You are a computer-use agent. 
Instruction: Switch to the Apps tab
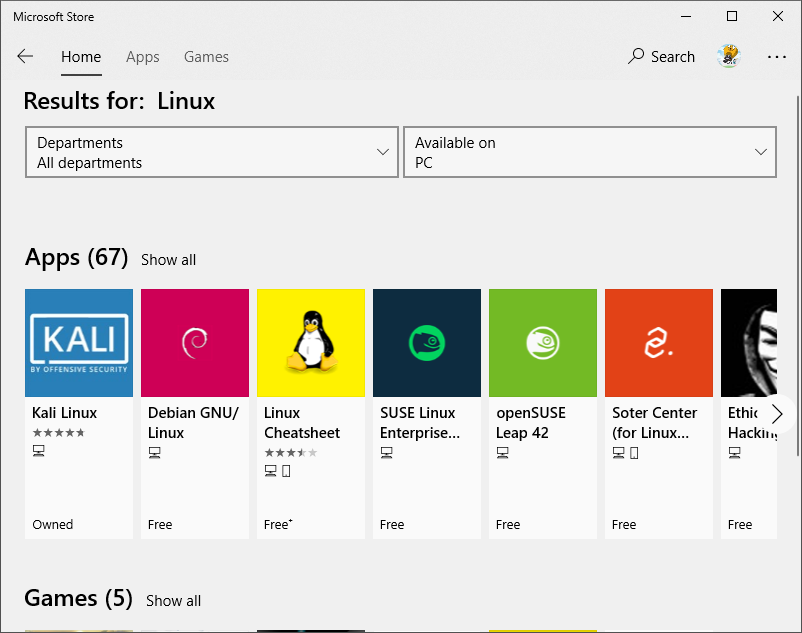point(143,57)
